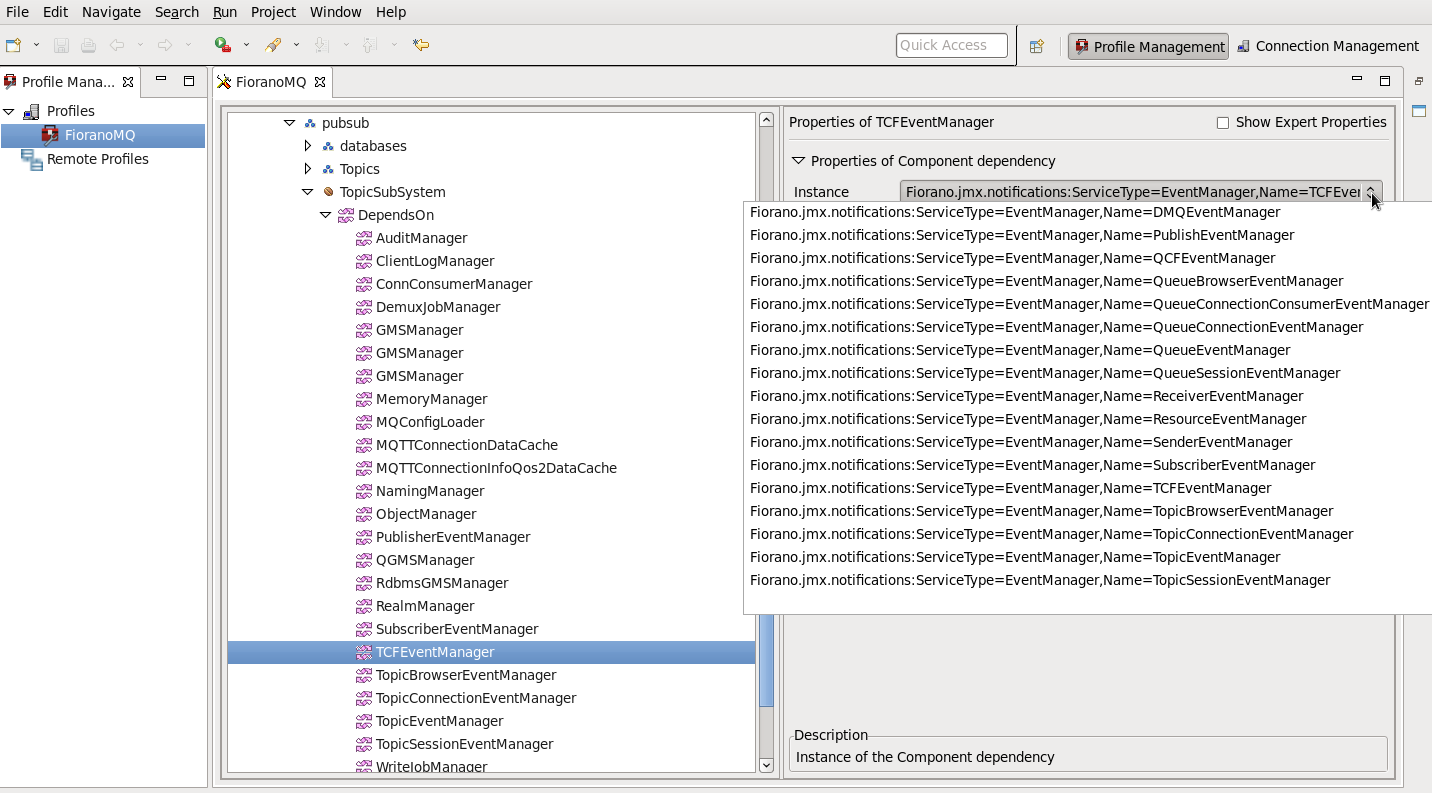
Task: Click the icon beside NamingManager
Action: point(364,491)
